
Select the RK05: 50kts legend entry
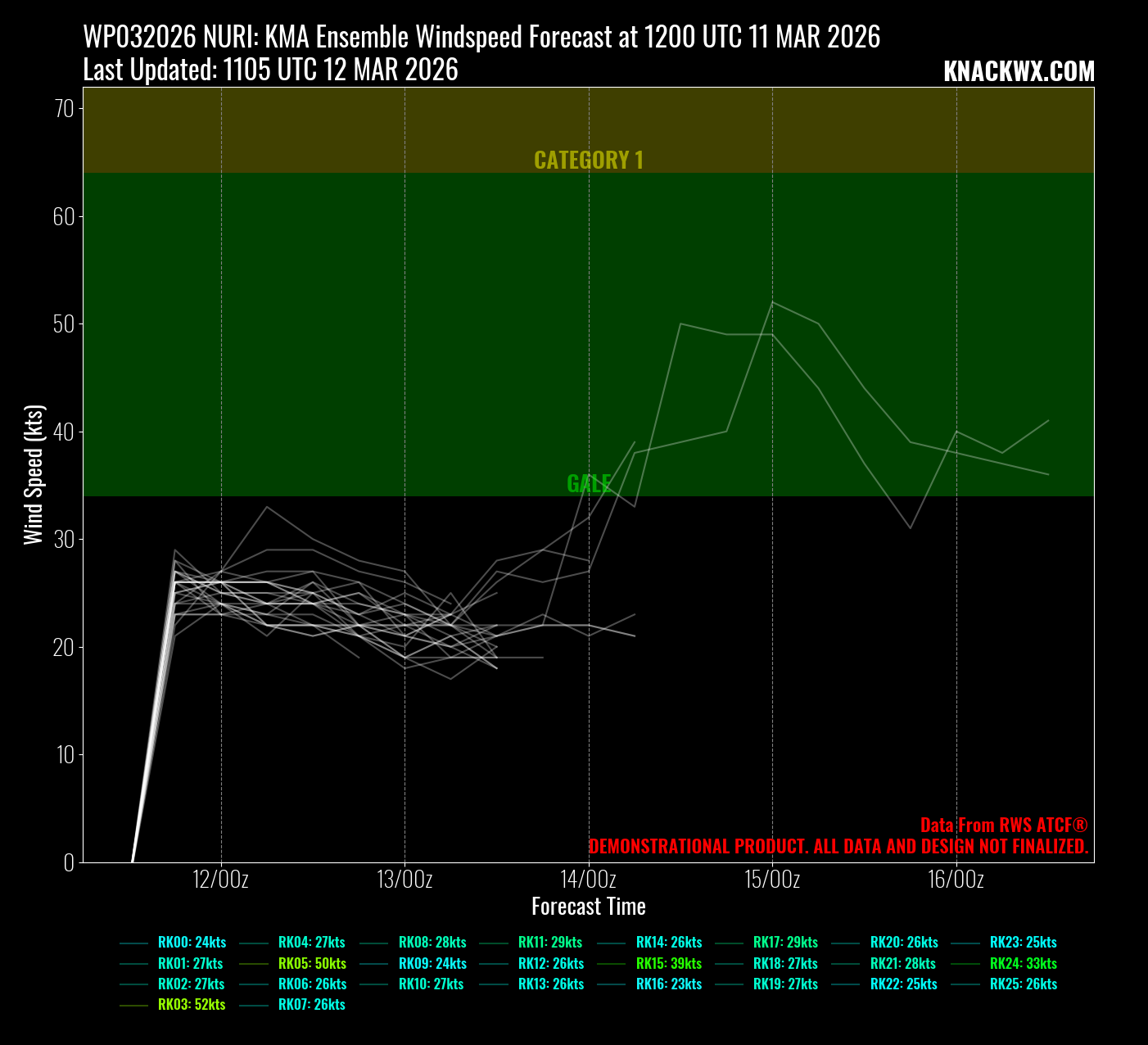coord(312,964)
